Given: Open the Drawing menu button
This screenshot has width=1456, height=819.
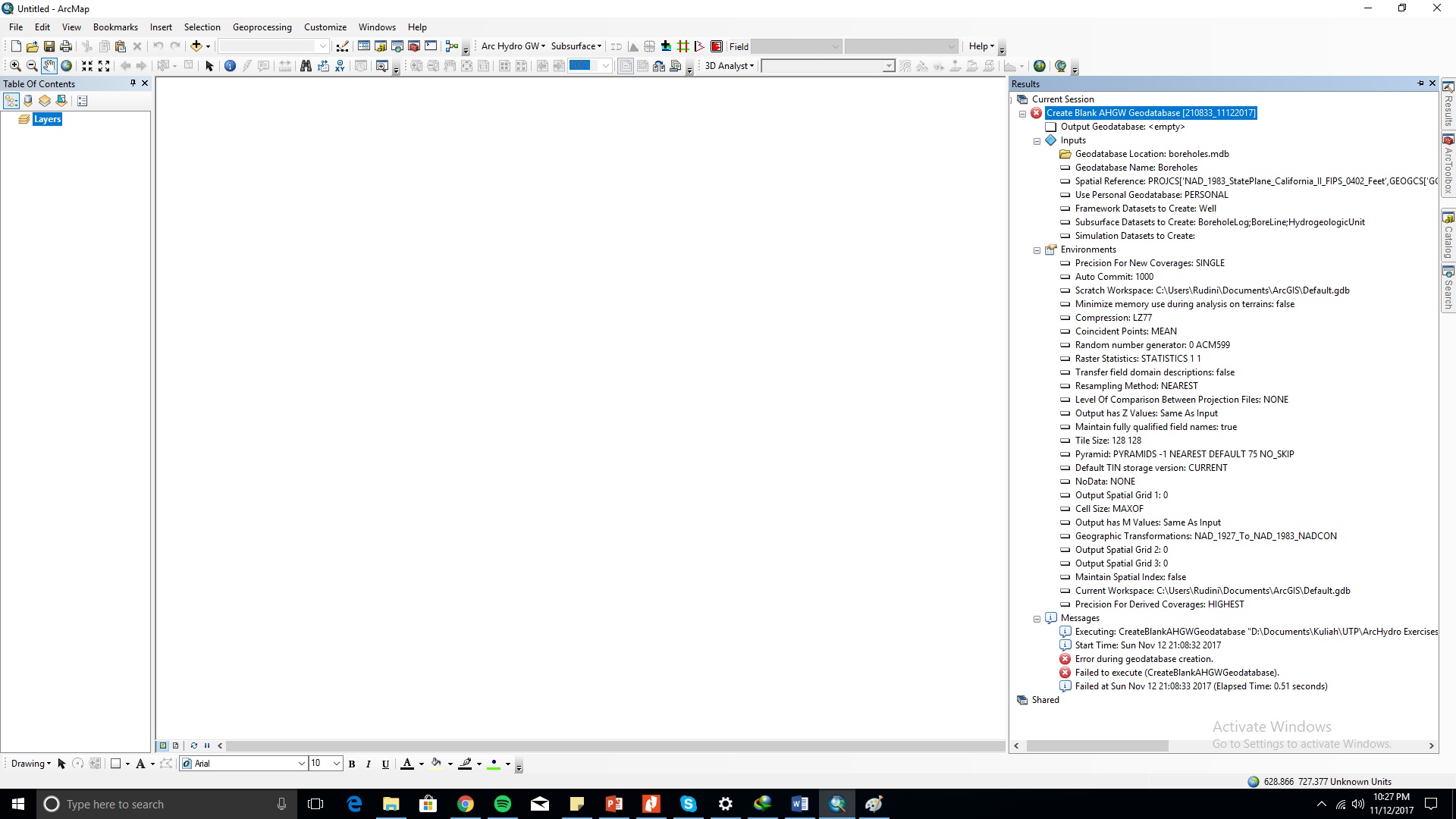Looking at the screenshot, I should click(x=30, y=764).
